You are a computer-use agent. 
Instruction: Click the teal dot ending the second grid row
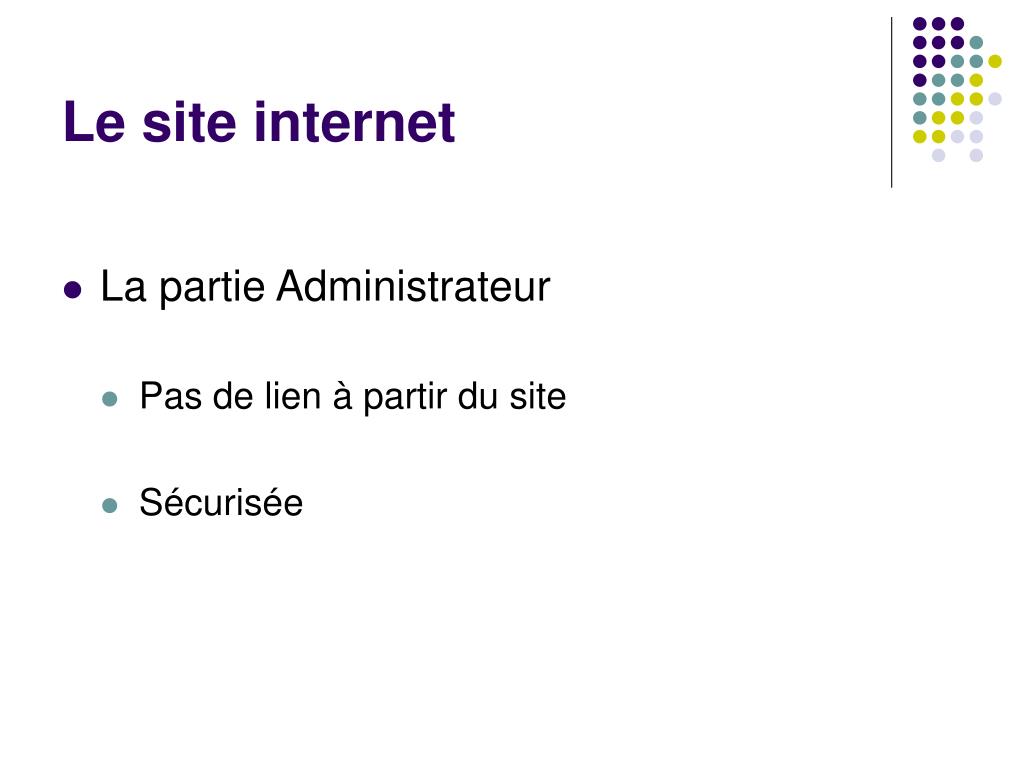pos(976,43)
